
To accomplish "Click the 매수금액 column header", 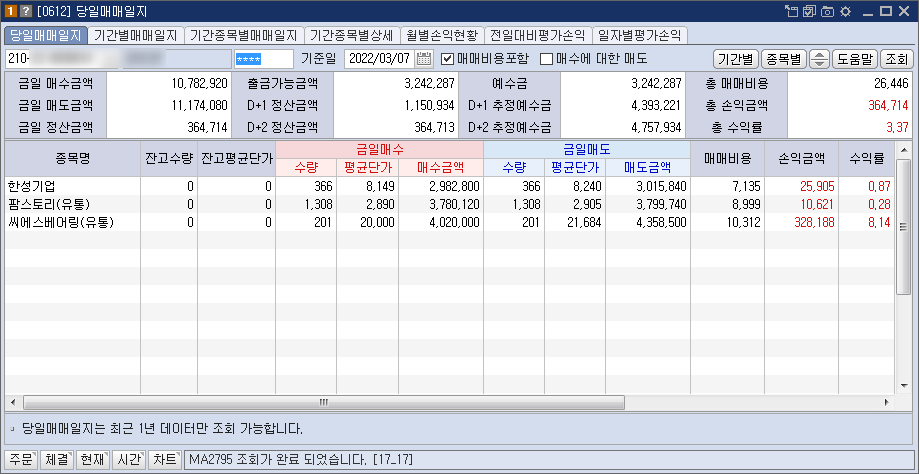I will click(441, 168).
